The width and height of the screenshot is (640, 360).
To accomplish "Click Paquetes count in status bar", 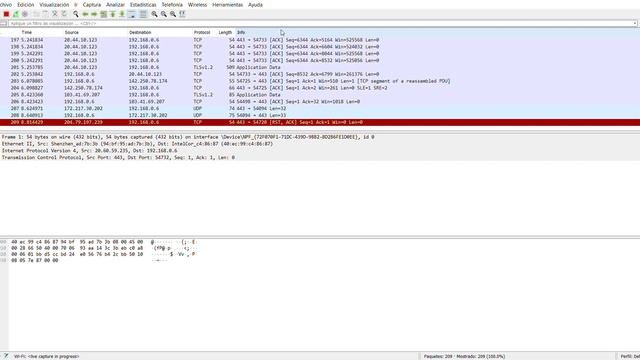I will pyautogui.click(x=464, y=356).
